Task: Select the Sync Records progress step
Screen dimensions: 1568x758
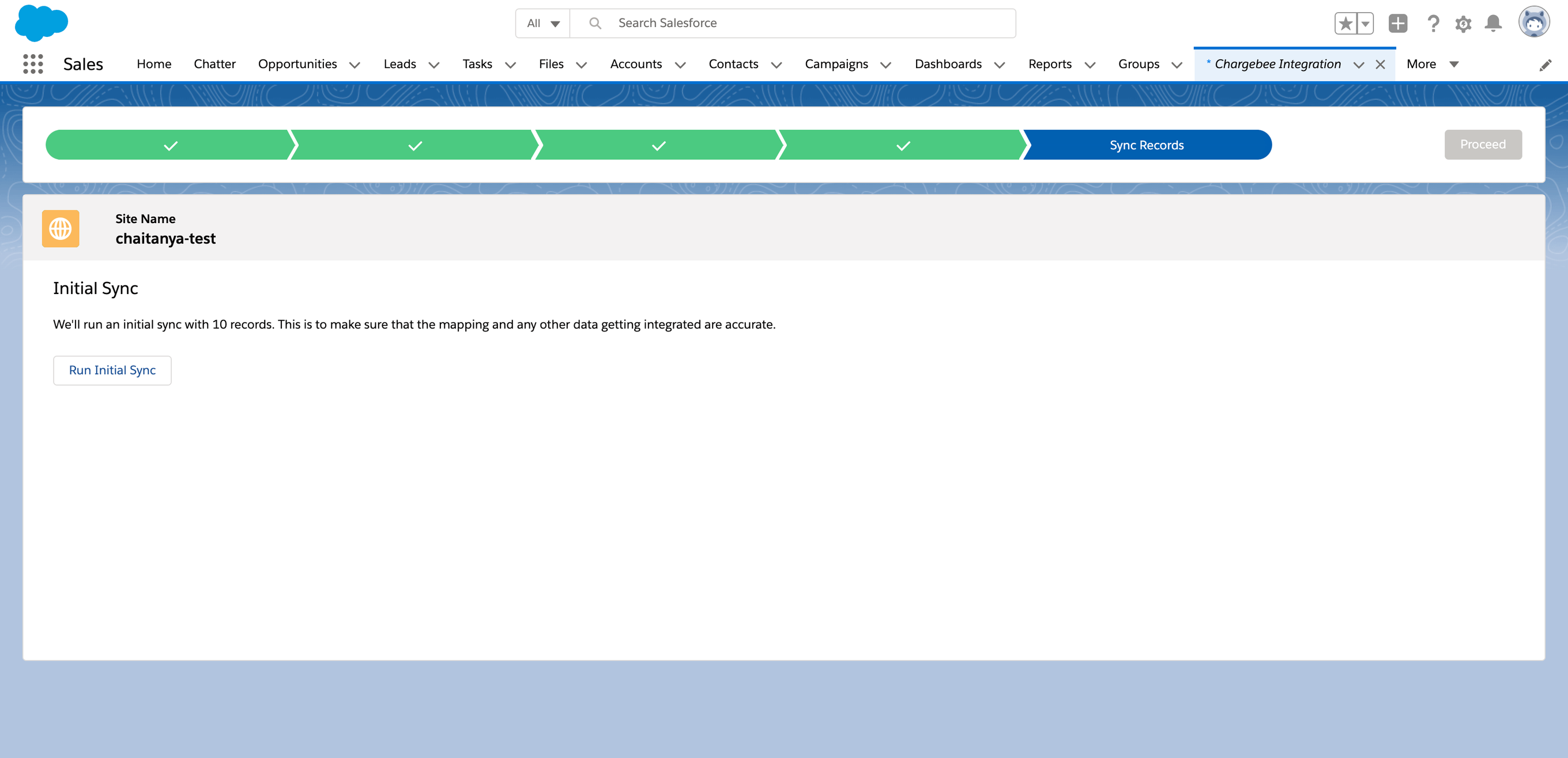Action: (x=1146, y=145)
